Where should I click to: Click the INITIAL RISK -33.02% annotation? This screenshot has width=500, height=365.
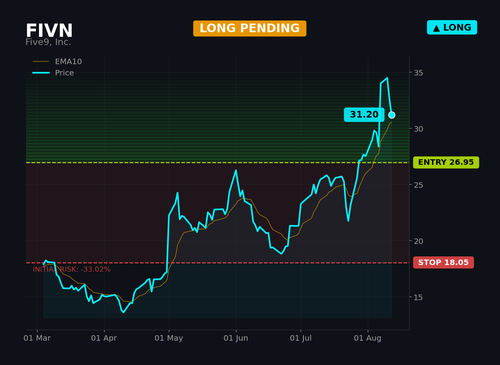point(71,269)
